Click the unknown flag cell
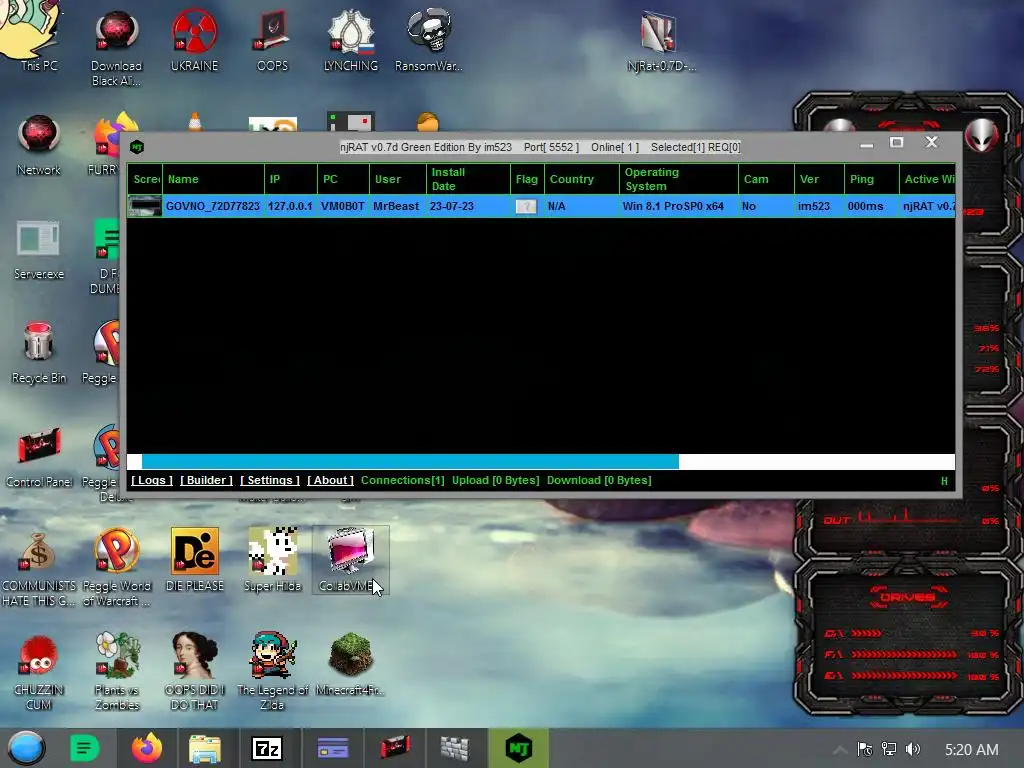Screen dimensions: 1024x768 point(526,206)
